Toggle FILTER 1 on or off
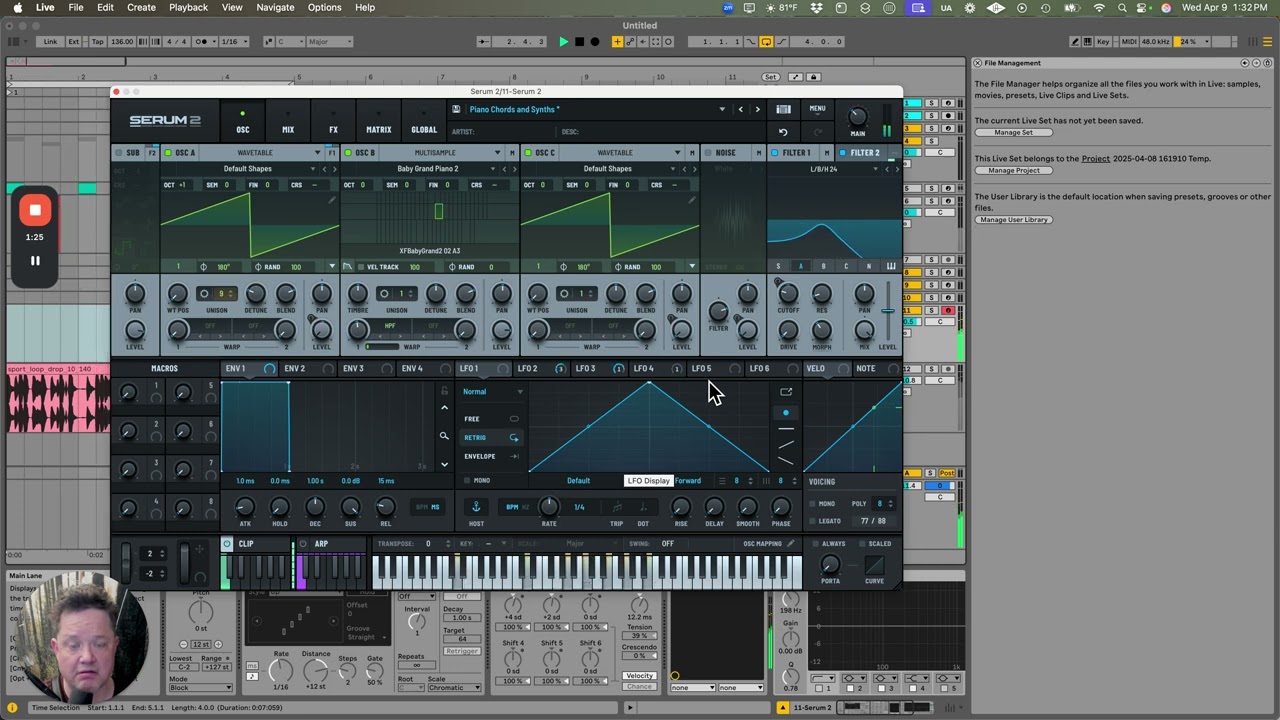 775,153
